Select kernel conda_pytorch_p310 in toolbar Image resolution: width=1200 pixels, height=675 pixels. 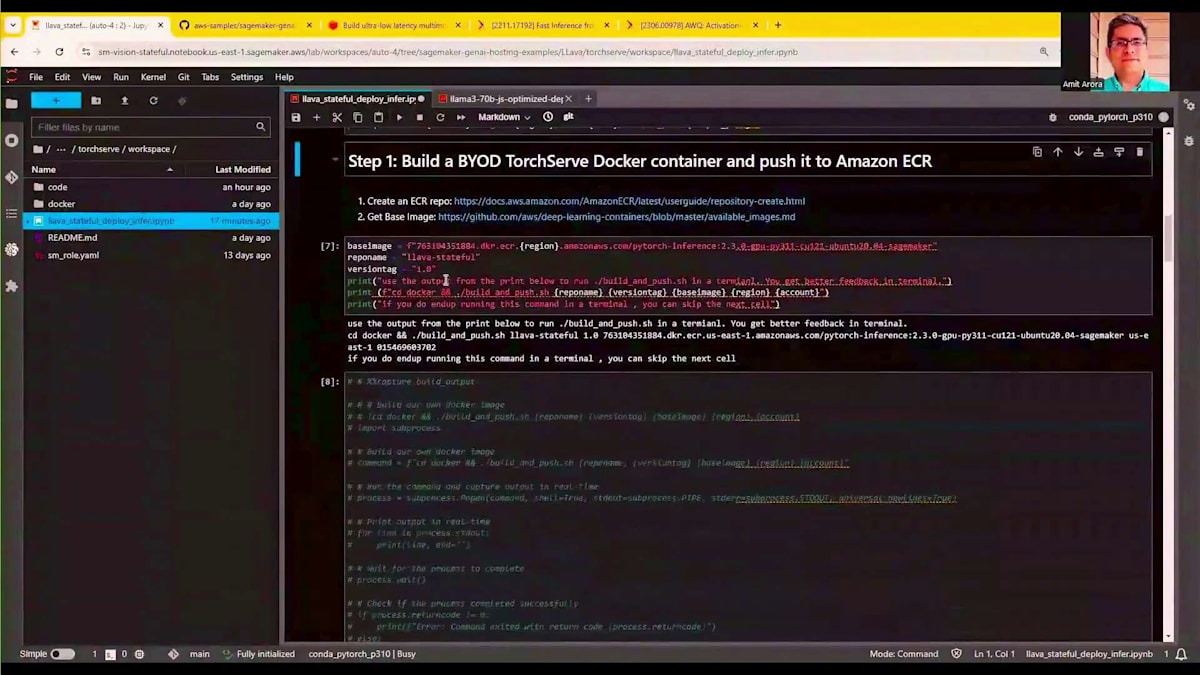coord(1110,117)
